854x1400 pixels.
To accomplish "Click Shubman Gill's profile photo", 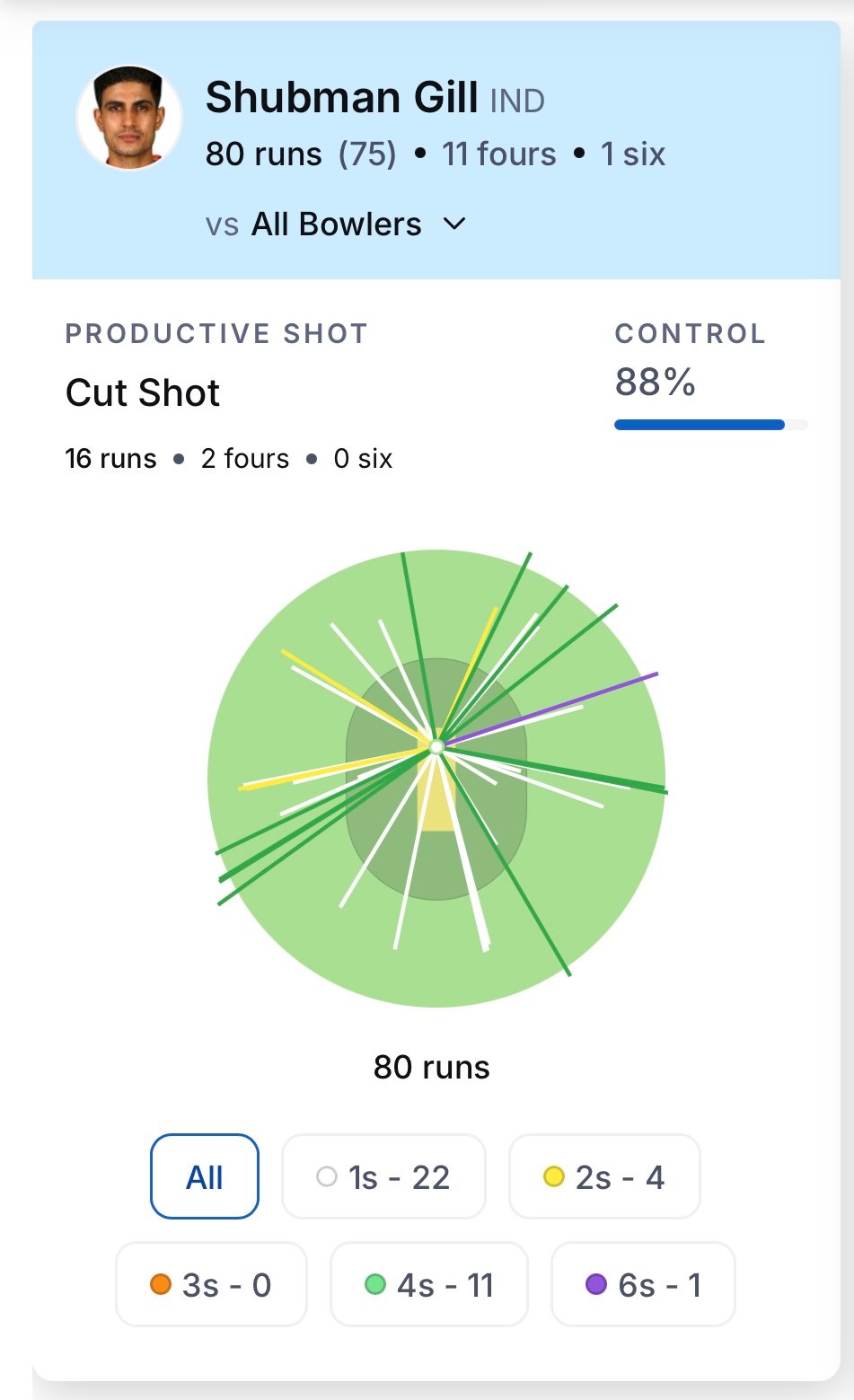I will (129, 118).
